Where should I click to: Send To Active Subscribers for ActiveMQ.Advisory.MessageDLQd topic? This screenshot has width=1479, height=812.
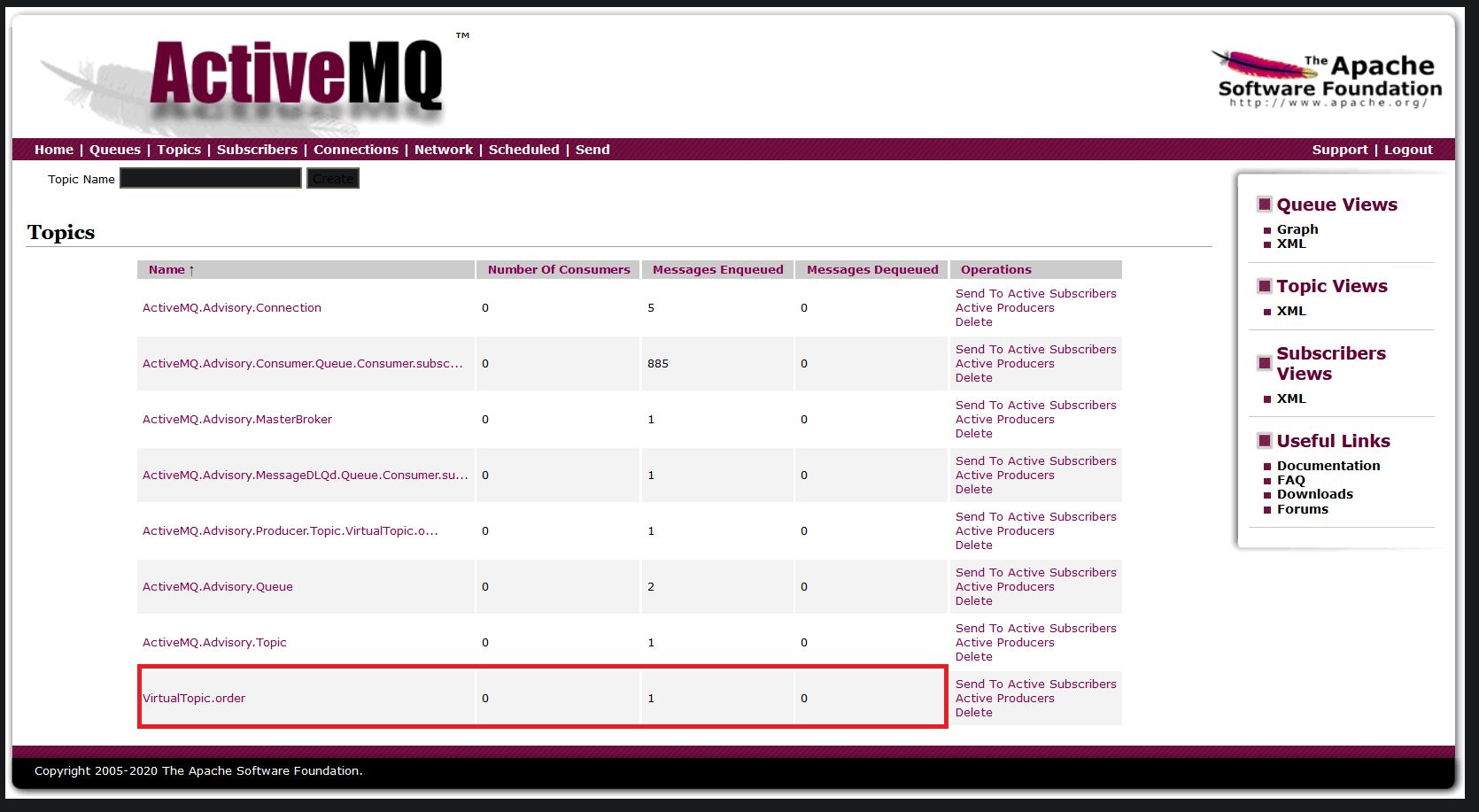1036,460
